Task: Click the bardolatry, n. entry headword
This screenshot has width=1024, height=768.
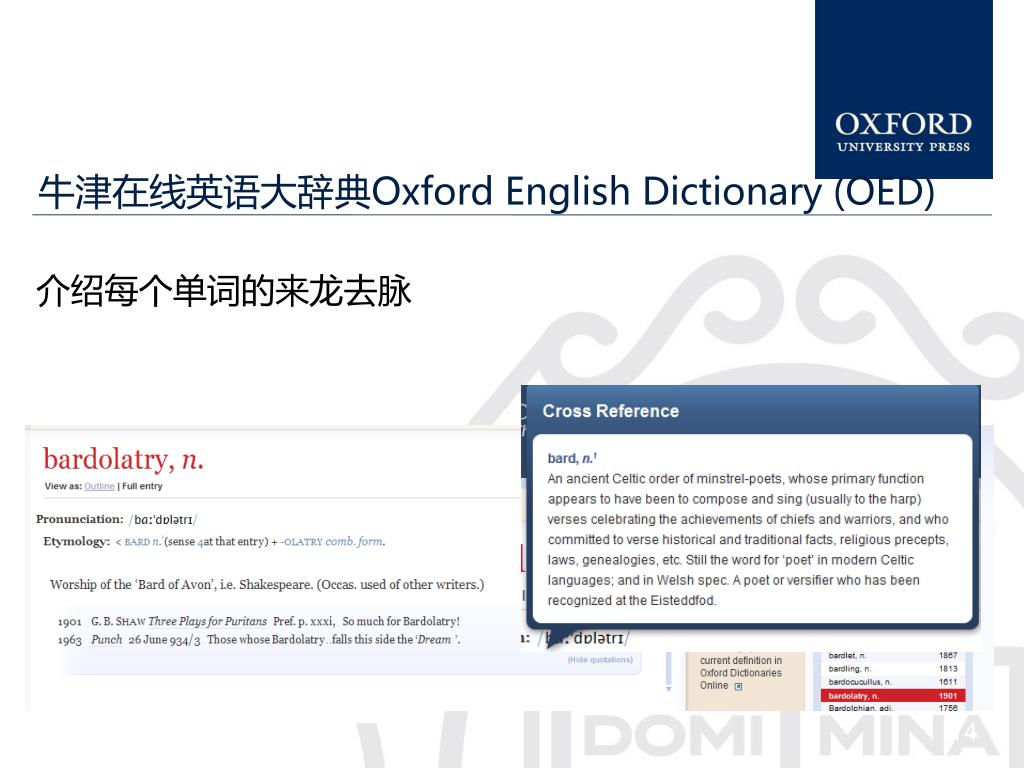Action: pyautogui.click(x=123, y=460)
